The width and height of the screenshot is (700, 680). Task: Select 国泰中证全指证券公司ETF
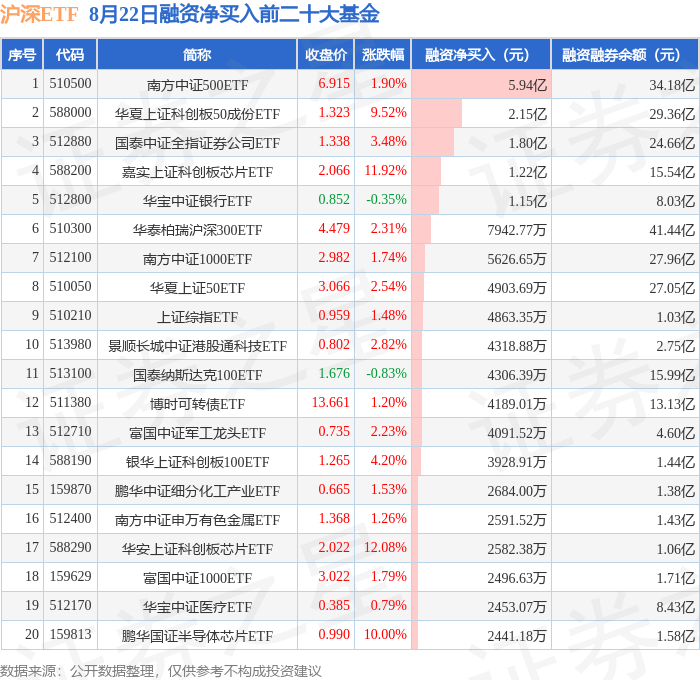click(x=197, y=143)
